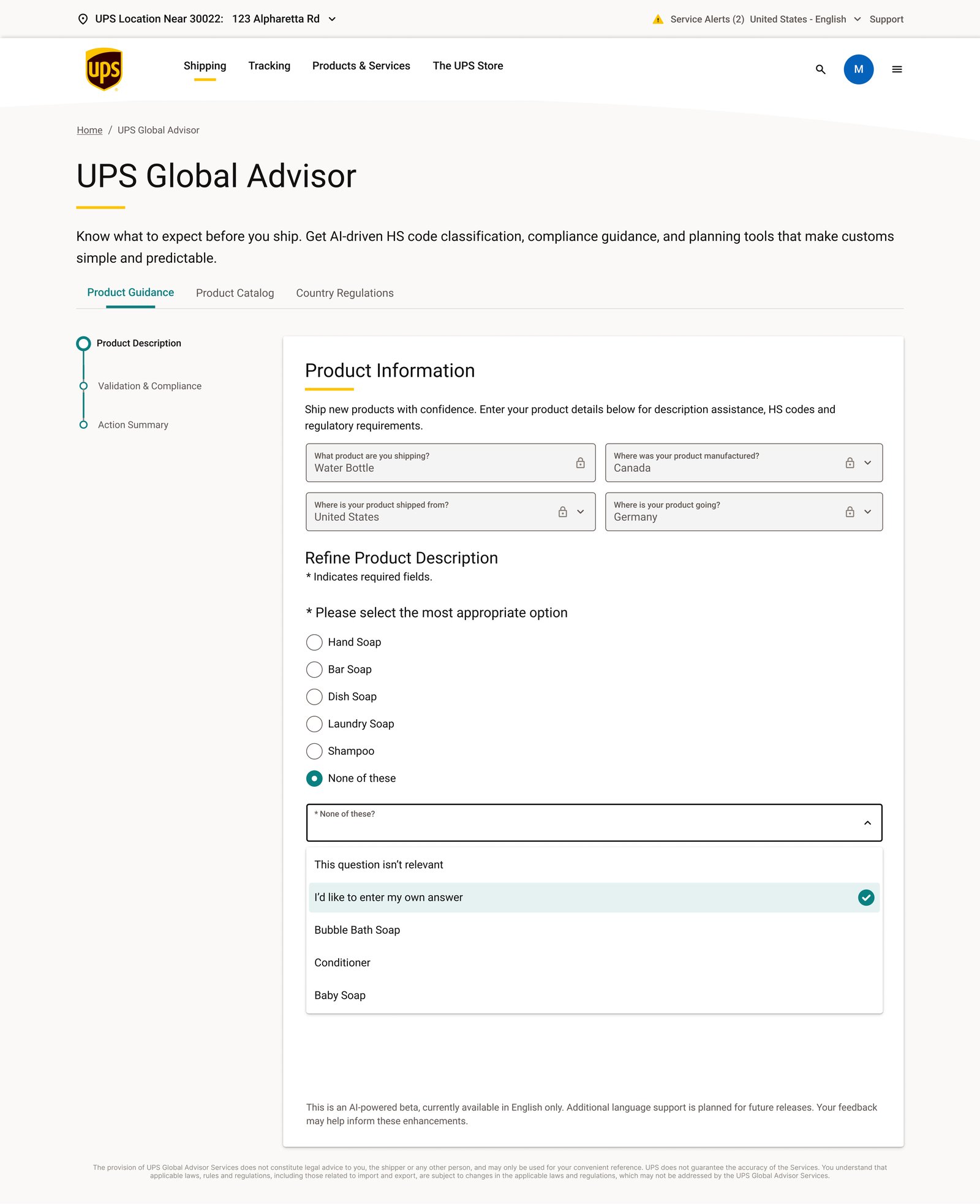Open the M profile avatar
Viewport: 980px width, 1204px height.
859,69
